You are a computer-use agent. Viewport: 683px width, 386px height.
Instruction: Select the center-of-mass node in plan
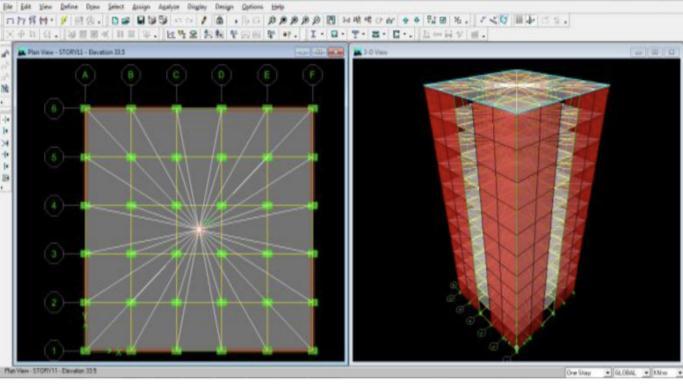pyautogui.click(x=199, y=229)
